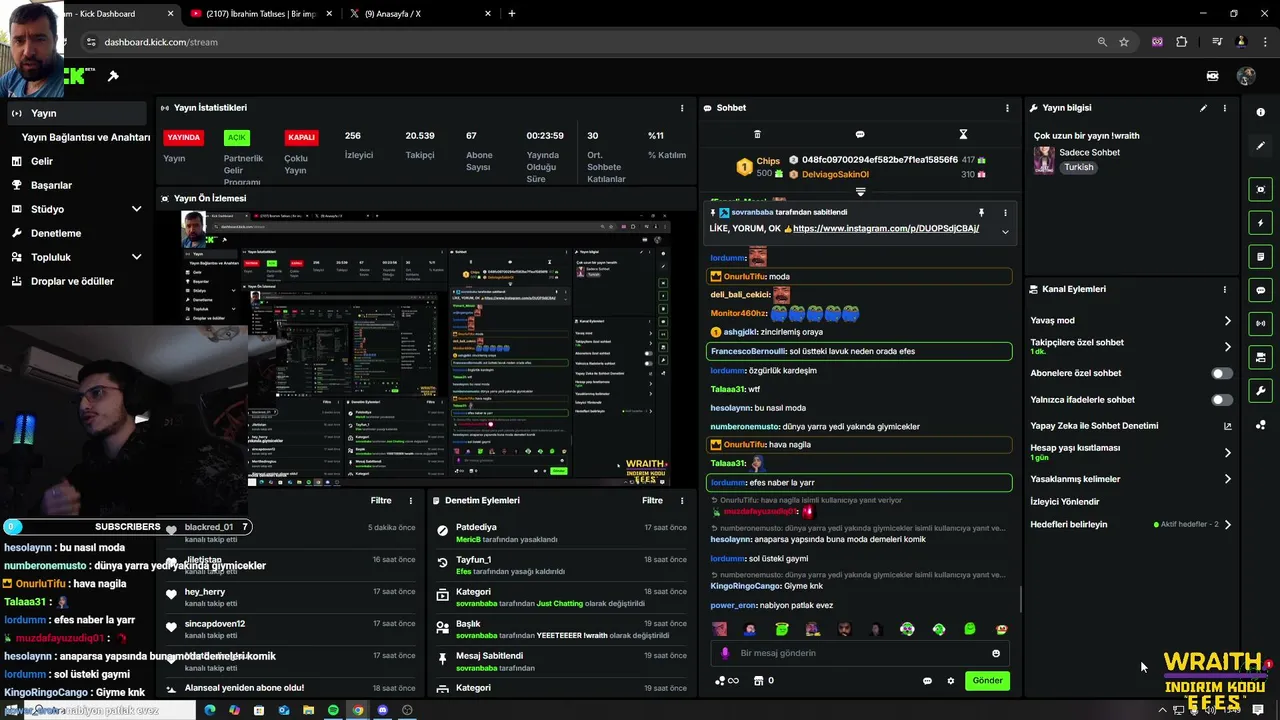Open Filtre in Denetim Eylemleri panel
This screenshot has height=720, width=1280.
(x=652, y=500)
